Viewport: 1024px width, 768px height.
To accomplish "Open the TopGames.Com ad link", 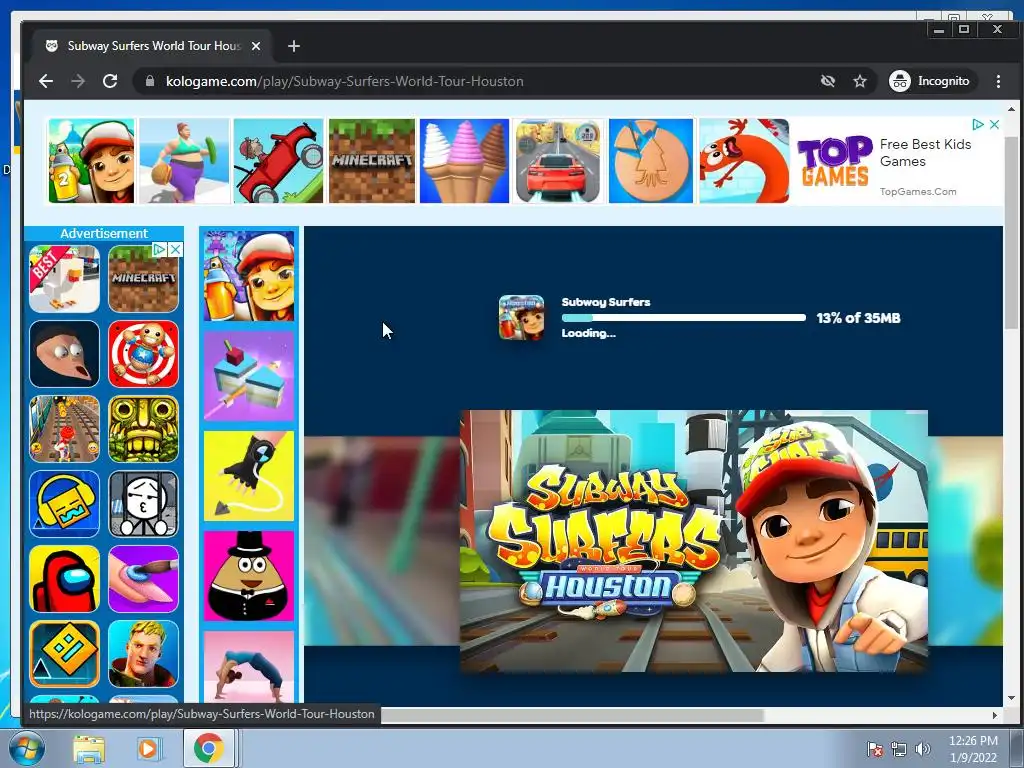I will tap(918, 191).
